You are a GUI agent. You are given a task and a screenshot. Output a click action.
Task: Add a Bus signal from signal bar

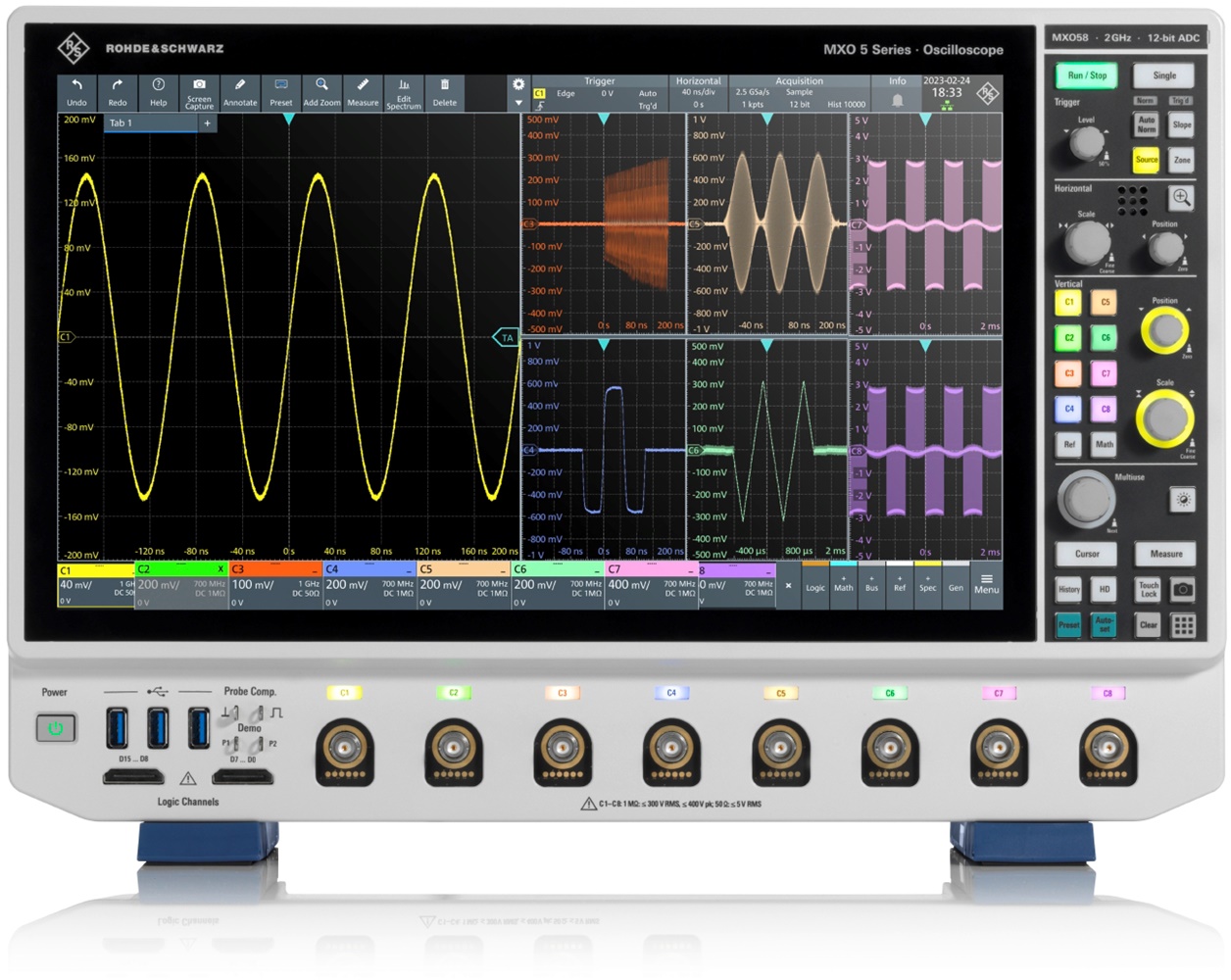[871, 584]
